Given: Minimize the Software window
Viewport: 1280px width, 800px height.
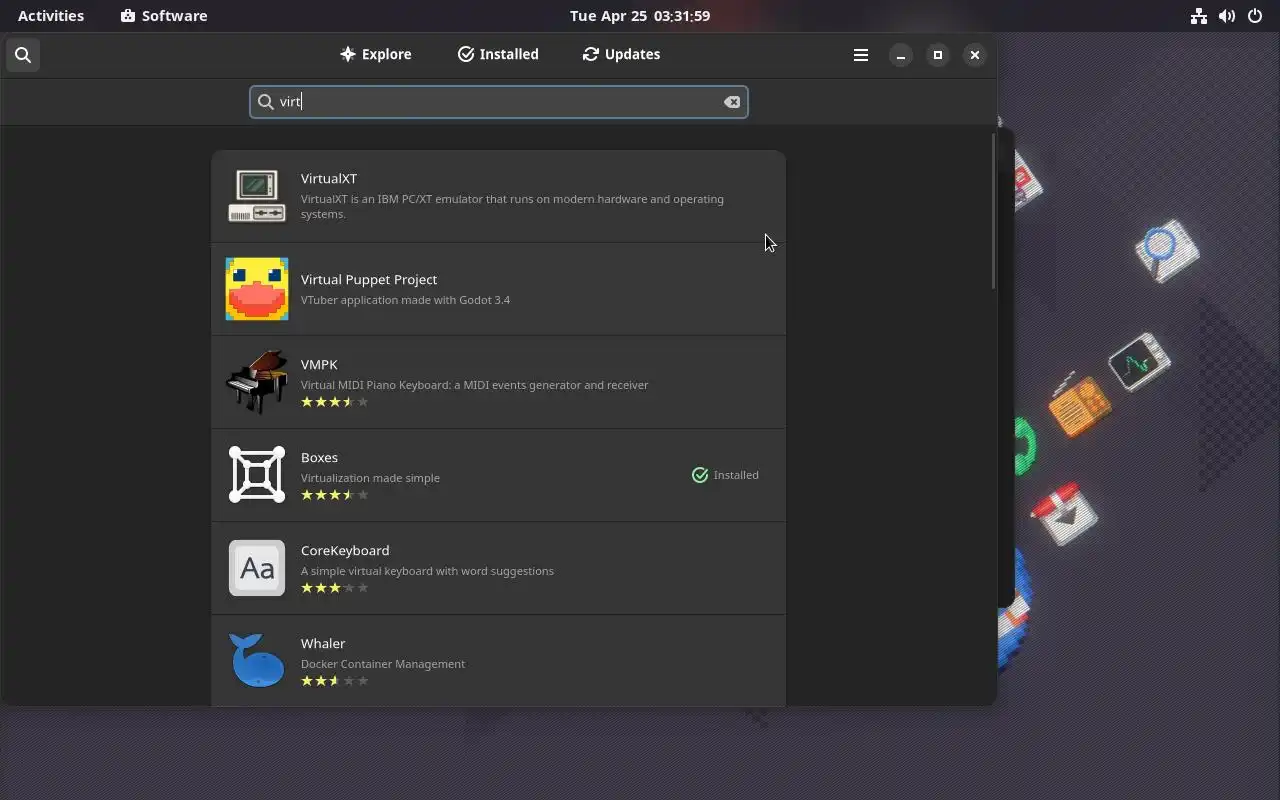Looking at the screenshot, I should [901, 55].
